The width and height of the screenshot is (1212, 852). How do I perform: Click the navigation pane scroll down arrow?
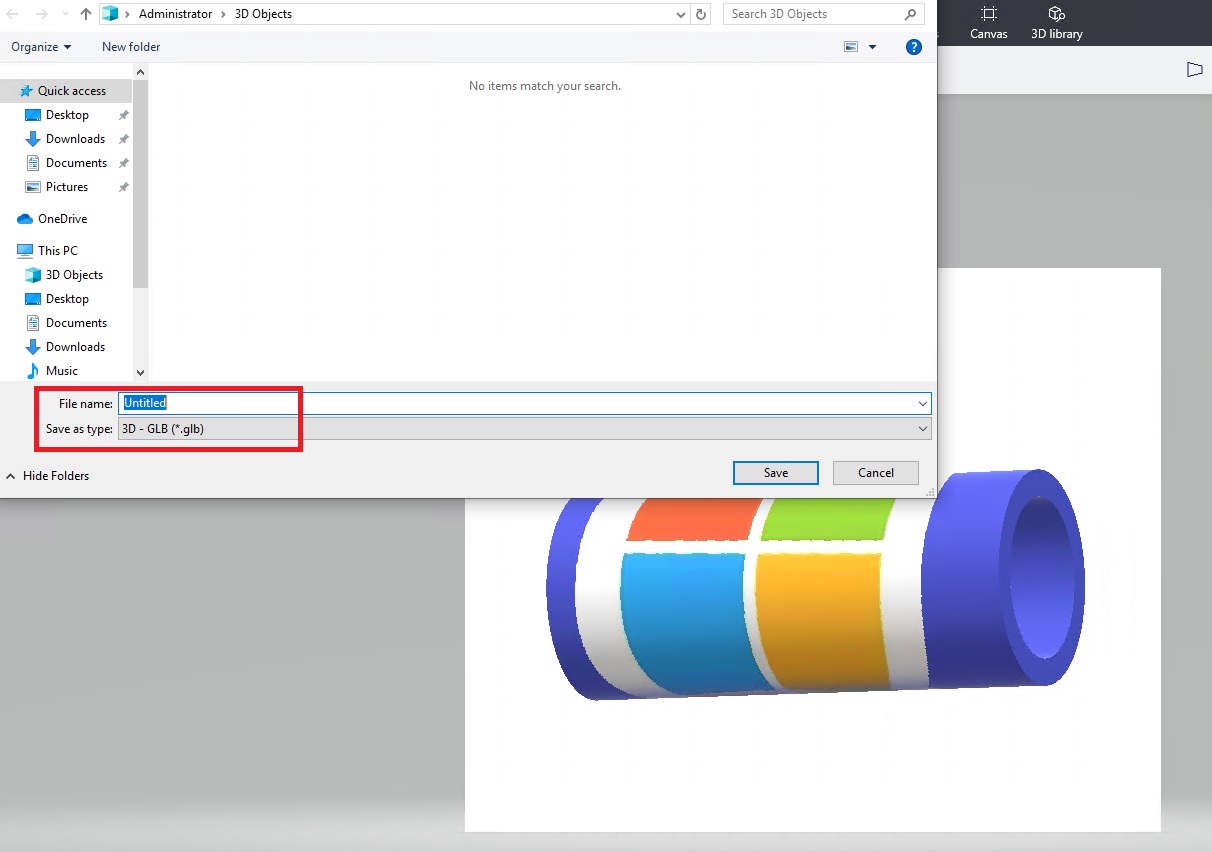pyautogui.click(x=140, y=372)
